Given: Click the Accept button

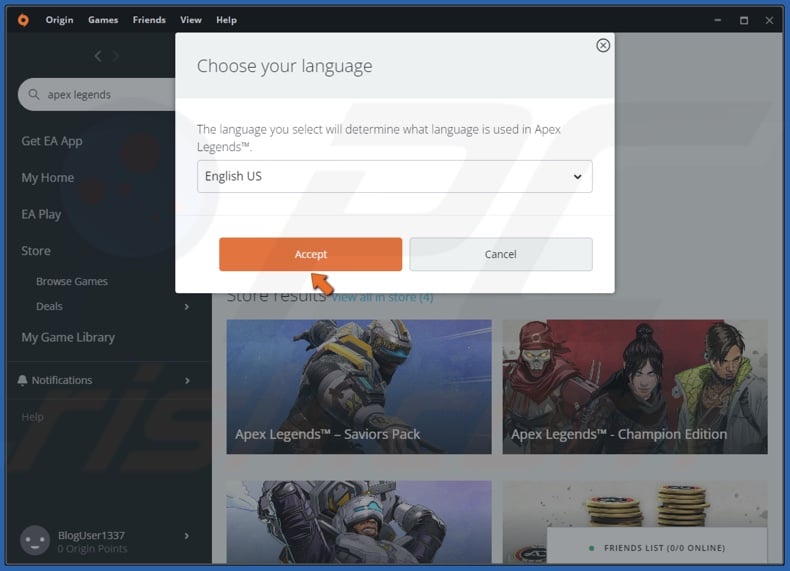Looking at the screenshot, I should tap(310, 255).
